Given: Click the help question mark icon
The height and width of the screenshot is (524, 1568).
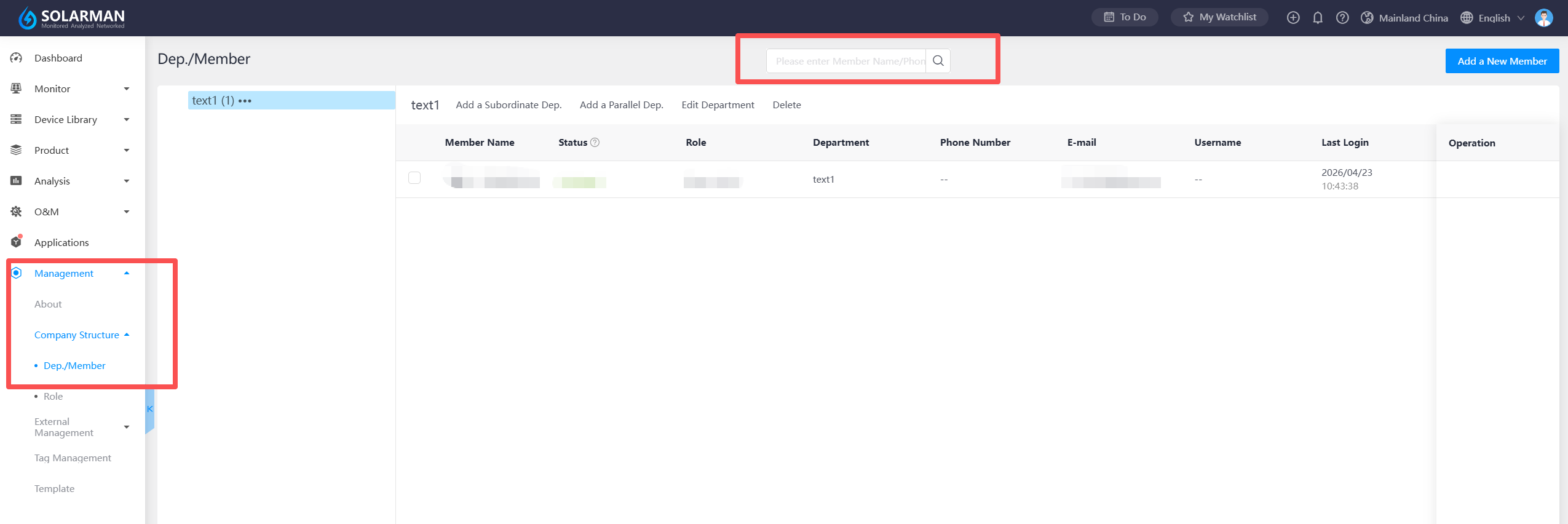Looking at the screenshot, I should [x=1342, y=18].
